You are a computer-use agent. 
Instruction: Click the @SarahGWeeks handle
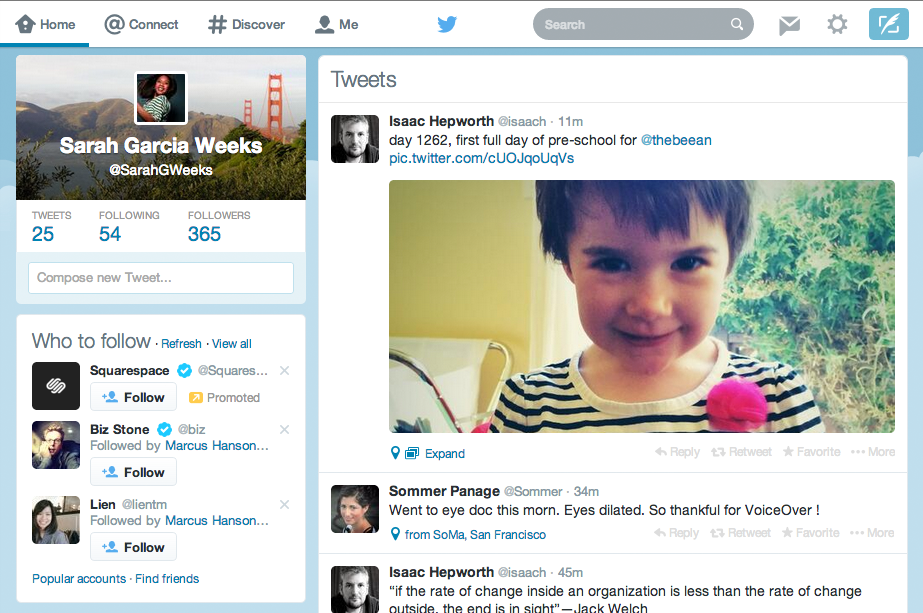[161, 170]
